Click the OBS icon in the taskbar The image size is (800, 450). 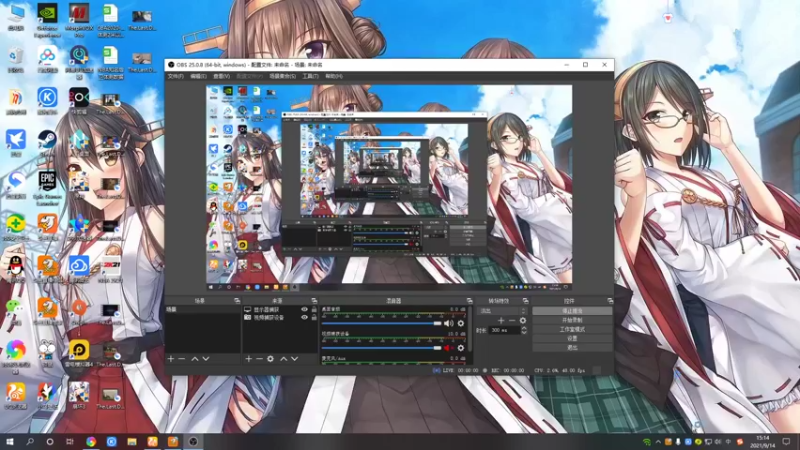193,441
